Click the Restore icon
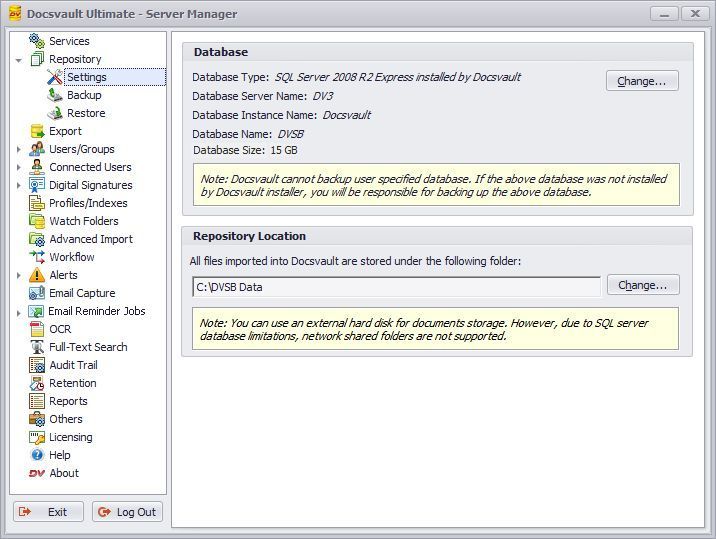The height and width of the screenshot is (539, 716). [55, 113]
